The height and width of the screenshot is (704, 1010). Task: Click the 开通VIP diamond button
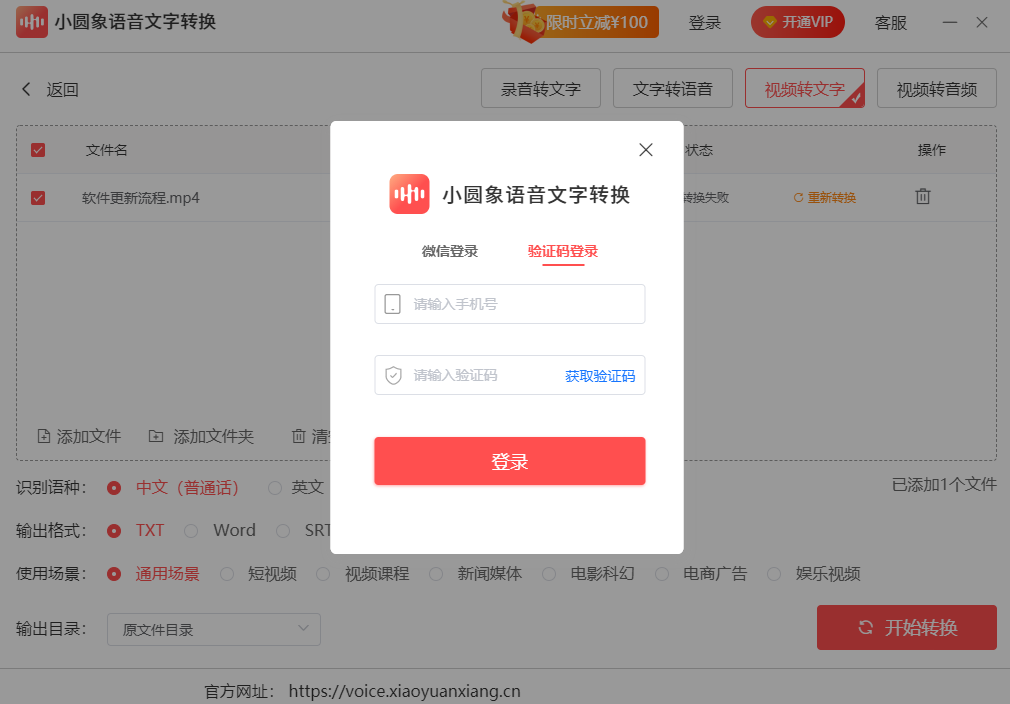[x=797, y=22]
